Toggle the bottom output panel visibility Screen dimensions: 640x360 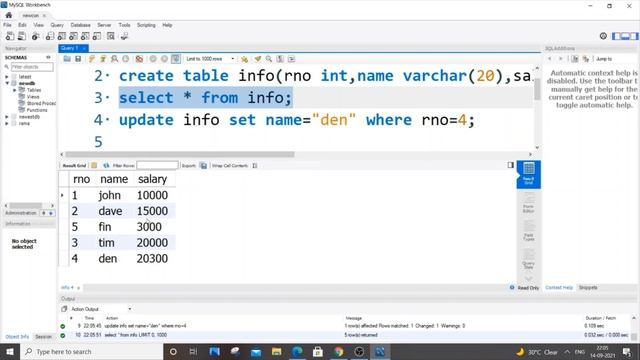pos(625,36)
